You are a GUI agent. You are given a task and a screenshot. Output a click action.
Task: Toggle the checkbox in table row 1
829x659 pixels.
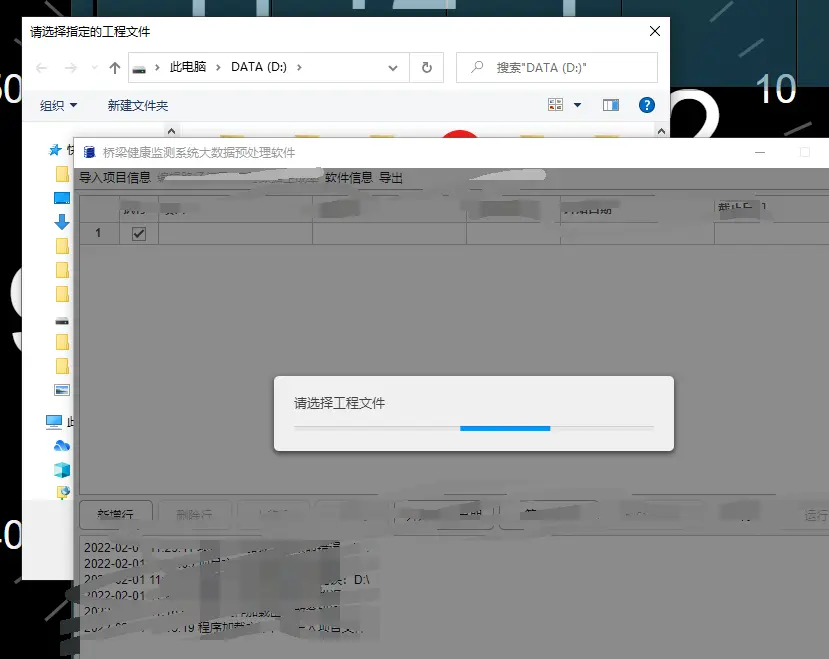pos(139,233)
